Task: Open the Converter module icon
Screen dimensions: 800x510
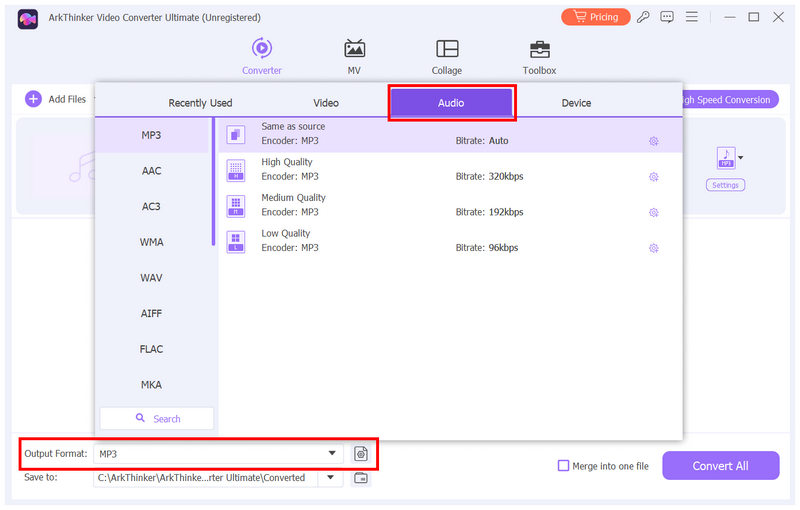Action: 262,48
